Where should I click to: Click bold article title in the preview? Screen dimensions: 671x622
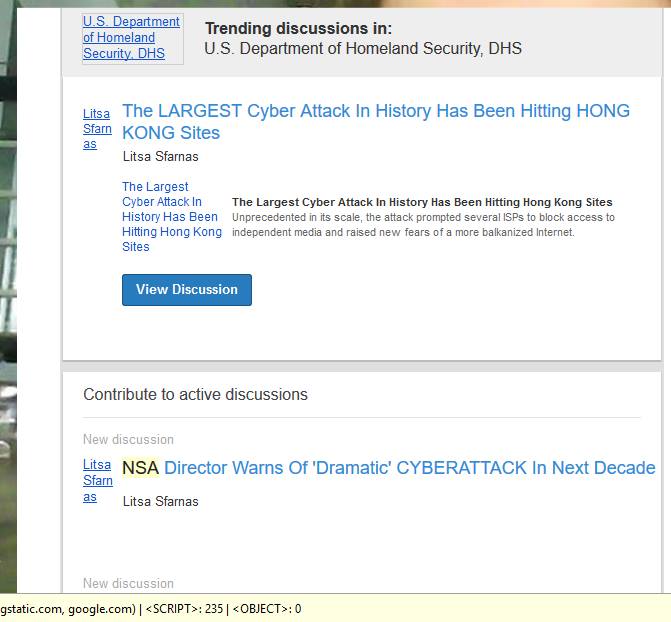point(422,202)
